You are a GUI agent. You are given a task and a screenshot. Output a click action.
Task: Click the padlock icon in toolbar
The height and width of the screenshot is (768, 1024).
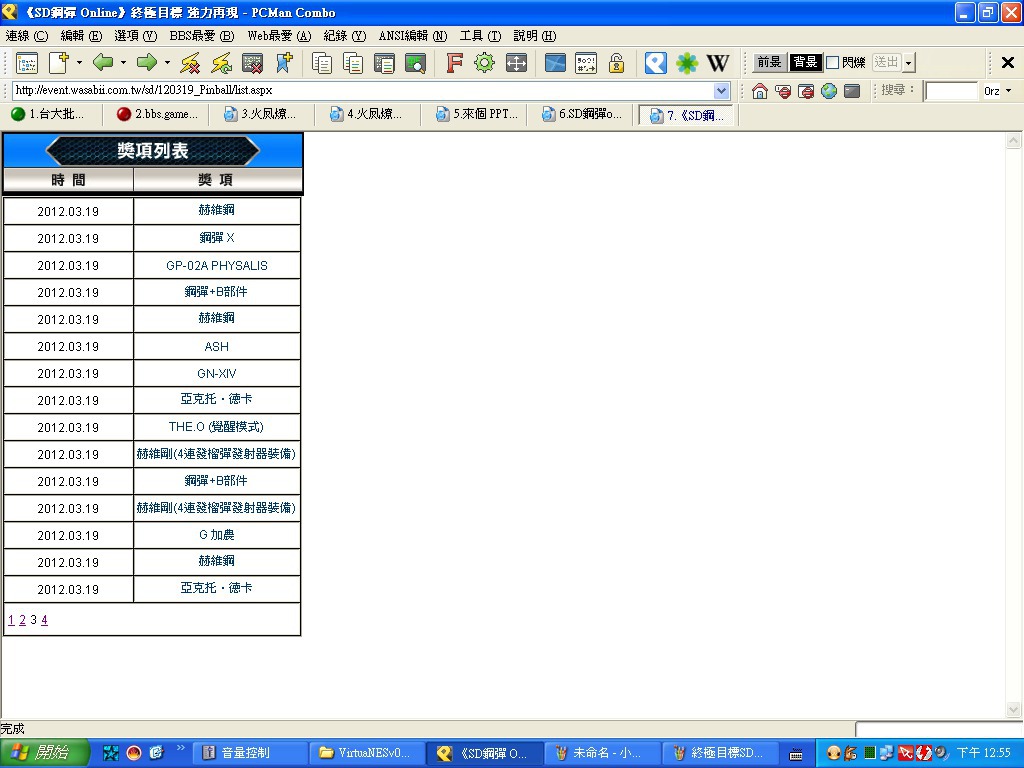[x=617, y=63]
